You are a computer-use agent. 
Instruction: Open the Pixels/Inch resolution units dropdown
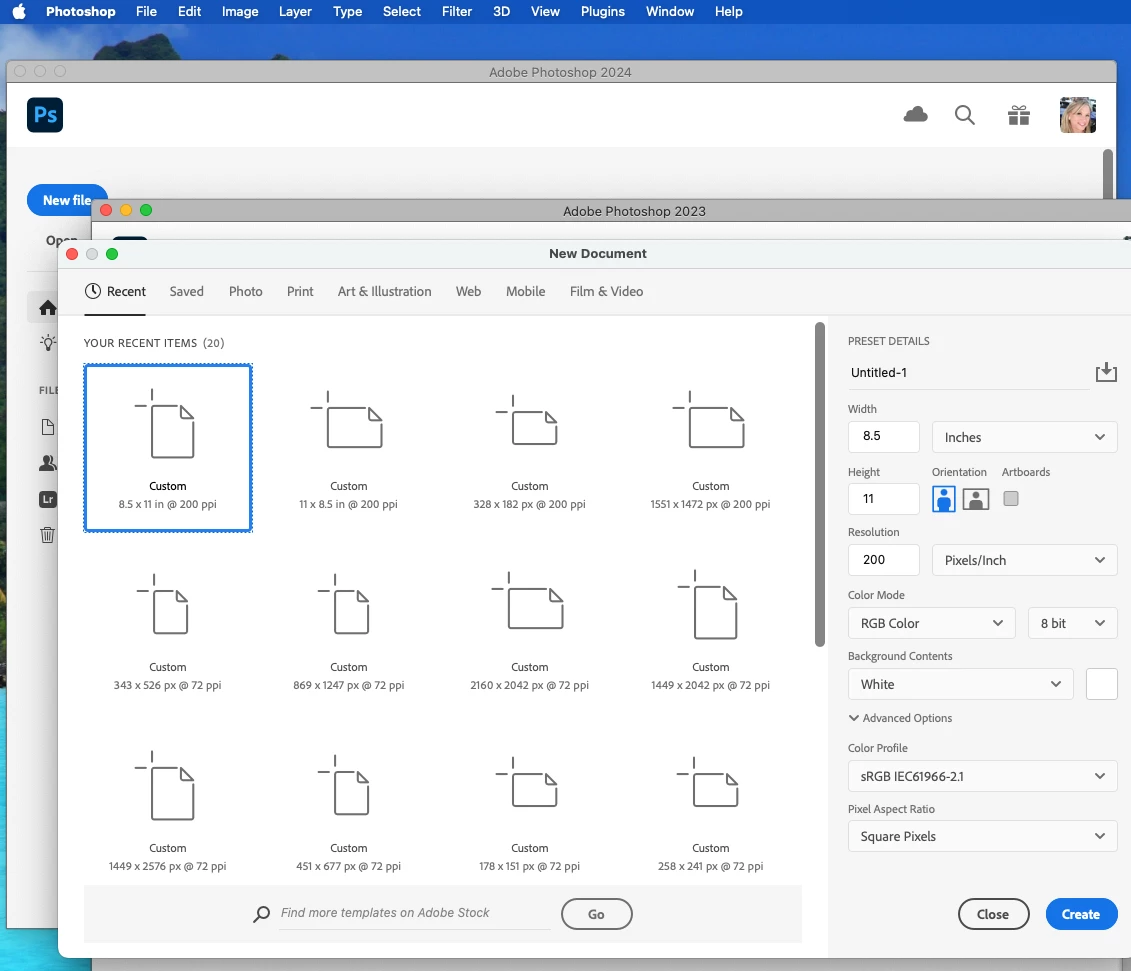pos(1024,561)
